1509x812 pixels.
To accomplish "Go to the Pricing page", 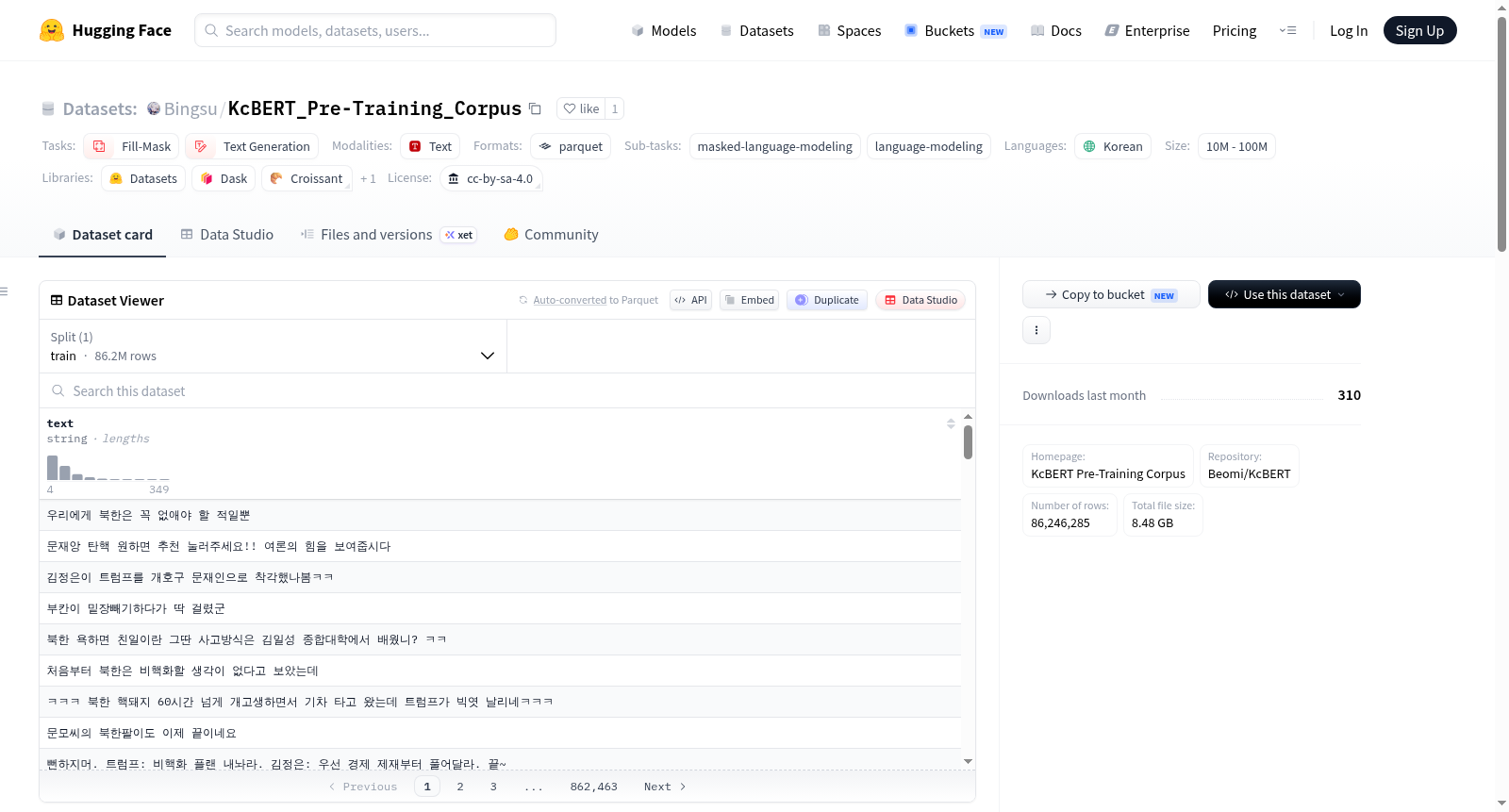I will point(1234,30).
